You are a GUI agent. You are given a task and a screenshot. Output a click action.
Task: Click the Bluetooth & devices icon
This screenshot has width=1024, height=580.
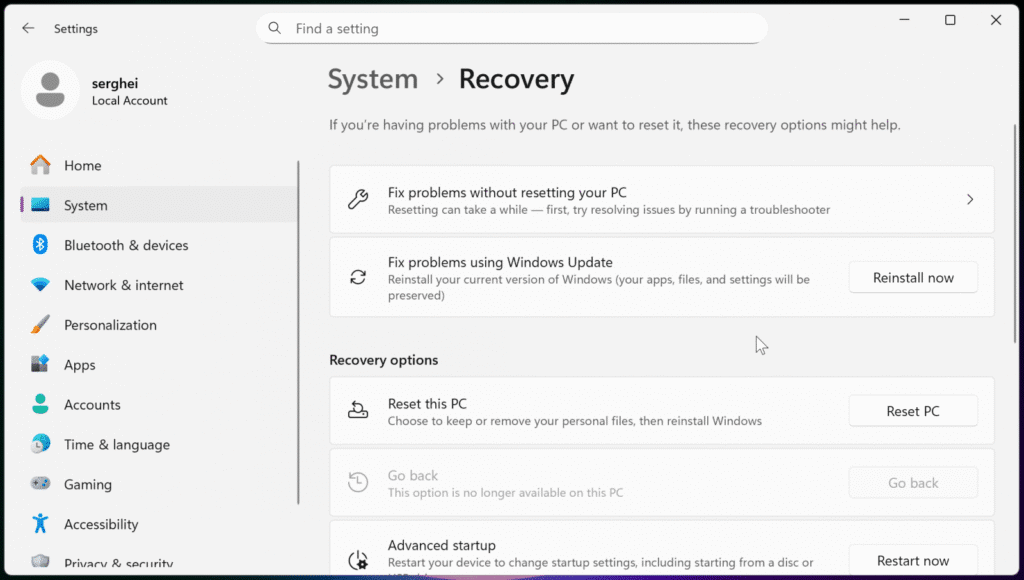pos(39,245)
